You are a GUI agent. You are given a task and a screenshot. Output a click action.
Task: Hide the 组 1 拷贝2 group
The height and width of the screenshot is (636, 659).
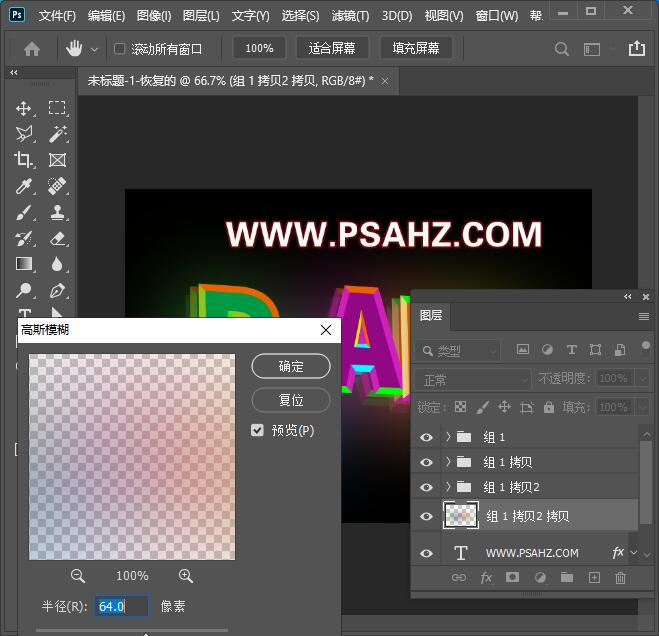(x=426, y=487)
